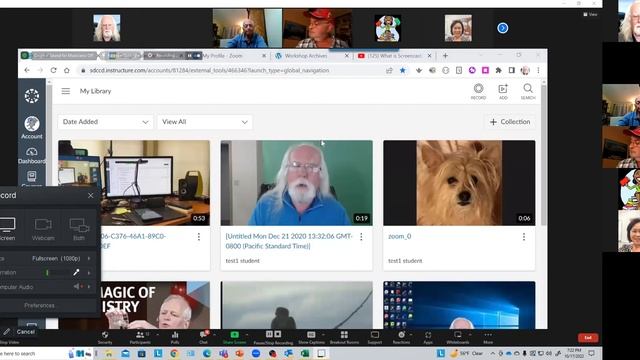Click the address bar URL
The height and width of the screenshot is (360, 640).
[x=209, y=70]
